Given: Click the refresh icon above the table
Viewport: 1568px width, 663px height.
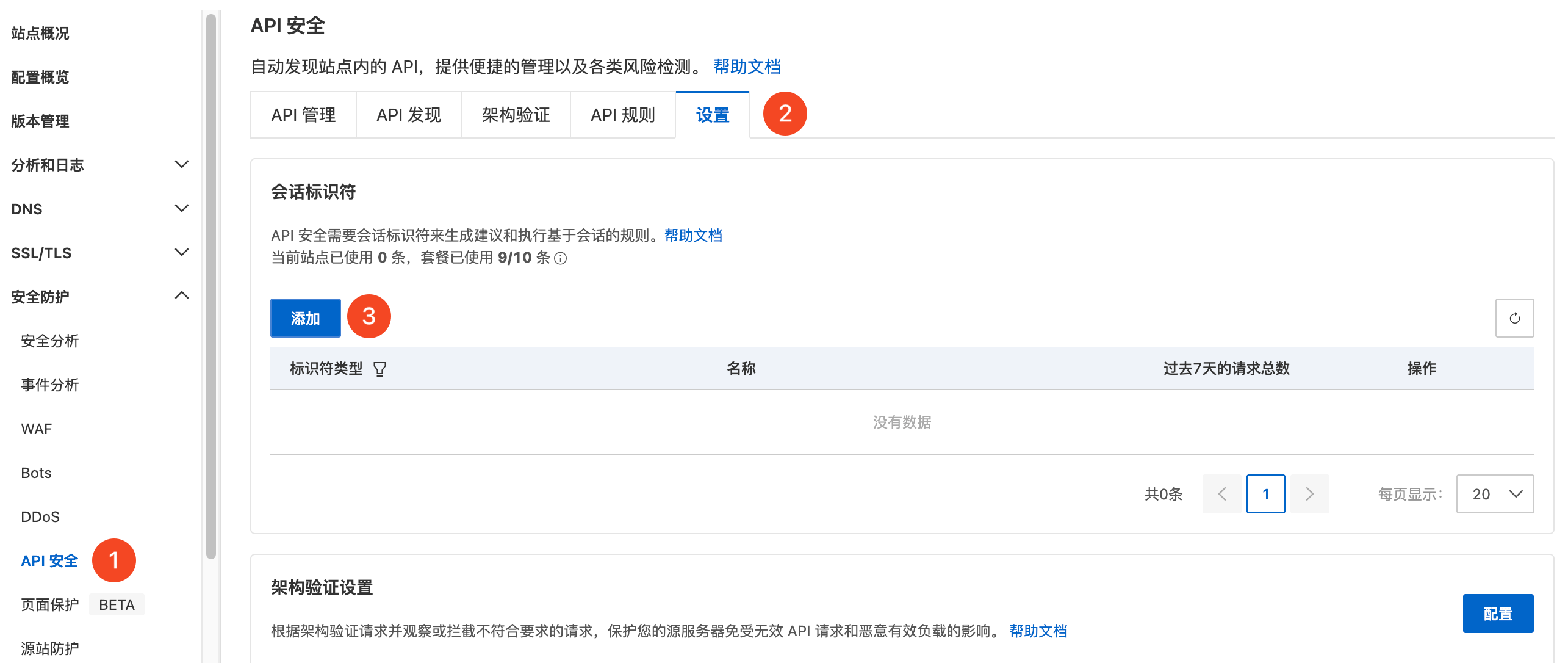Looking at the screenshot, I should tap(1514, 318).
